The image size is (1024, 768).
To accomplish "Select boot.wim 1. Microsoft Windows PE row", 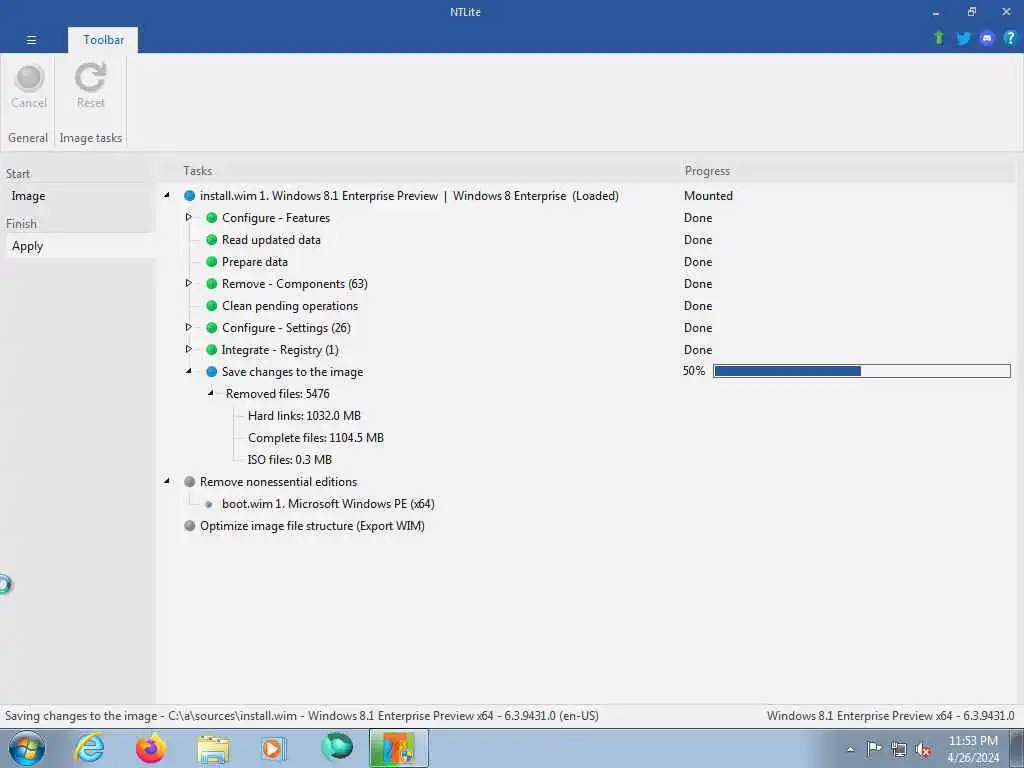I will (328, 504).
